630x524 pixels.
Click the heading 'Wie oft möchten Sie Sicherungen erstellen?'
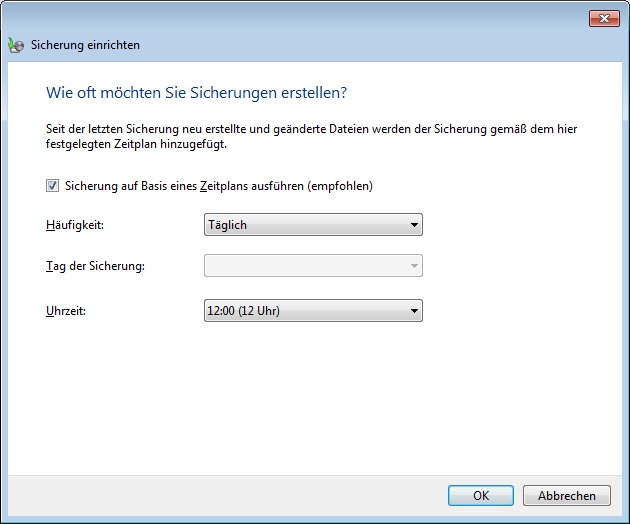coord(196,93)
